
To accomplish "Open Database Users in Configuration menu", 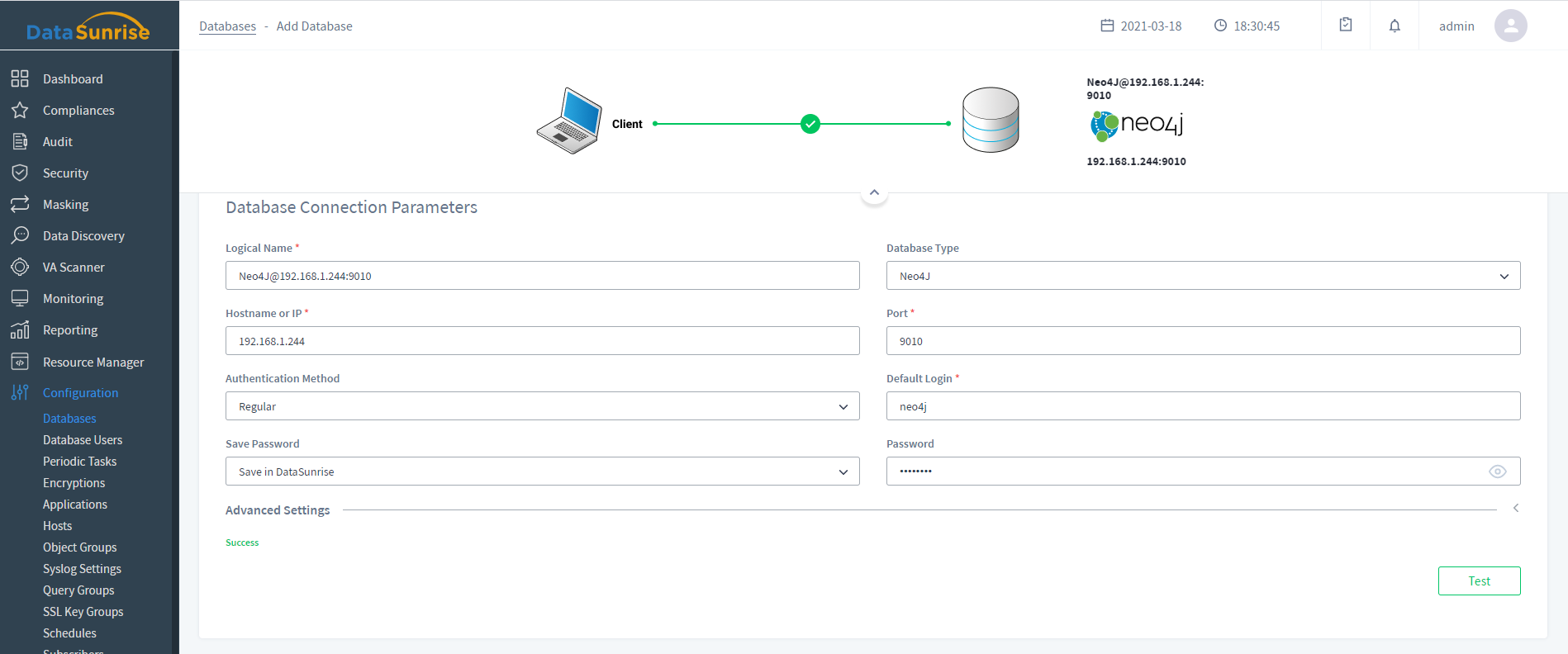I will coord(83,440).
